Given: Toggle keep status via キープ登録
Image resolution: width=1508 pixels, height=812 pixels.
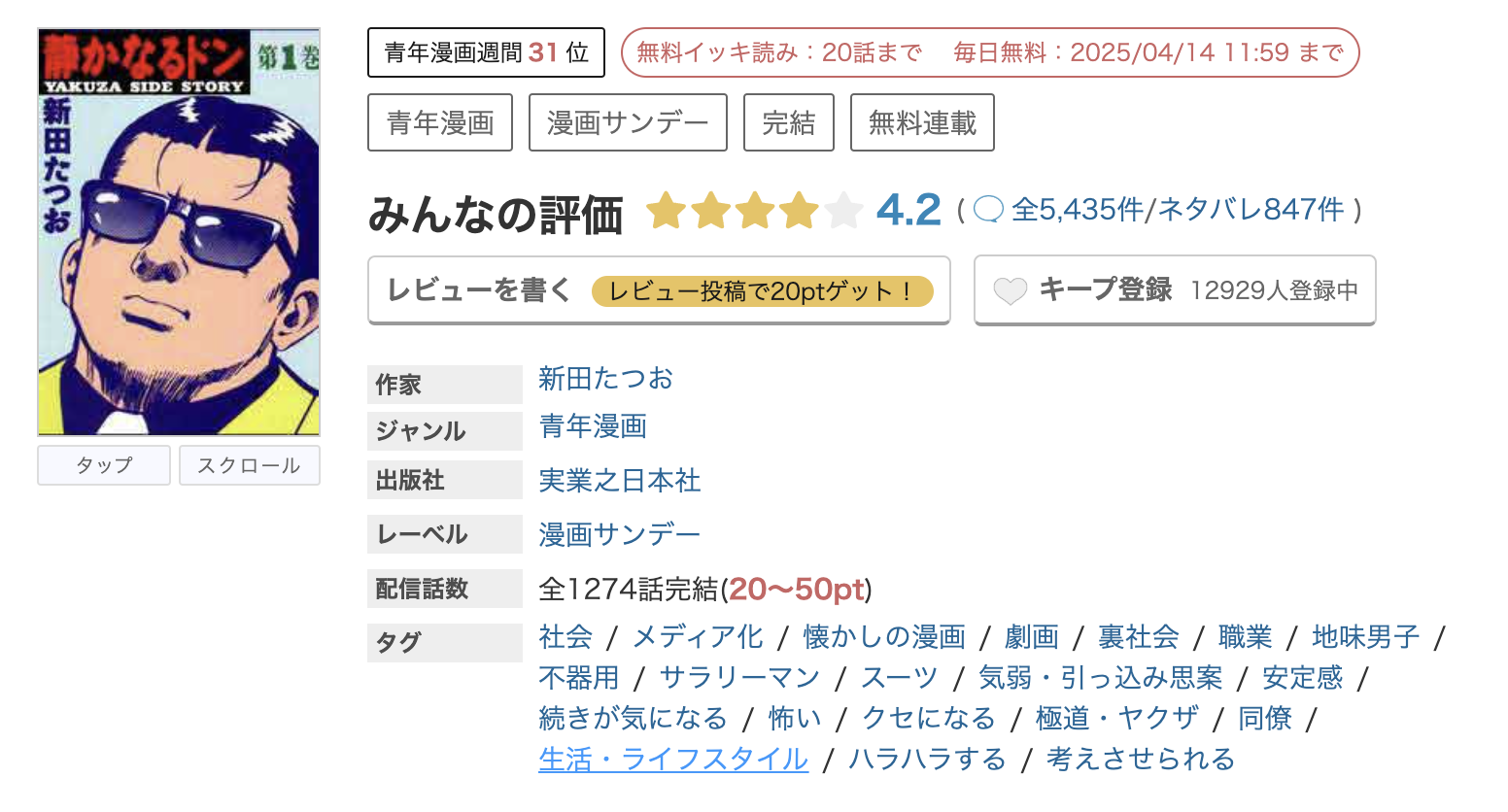Looking at the screenshot, I should pyautogui.click(x=1107, y=288).
